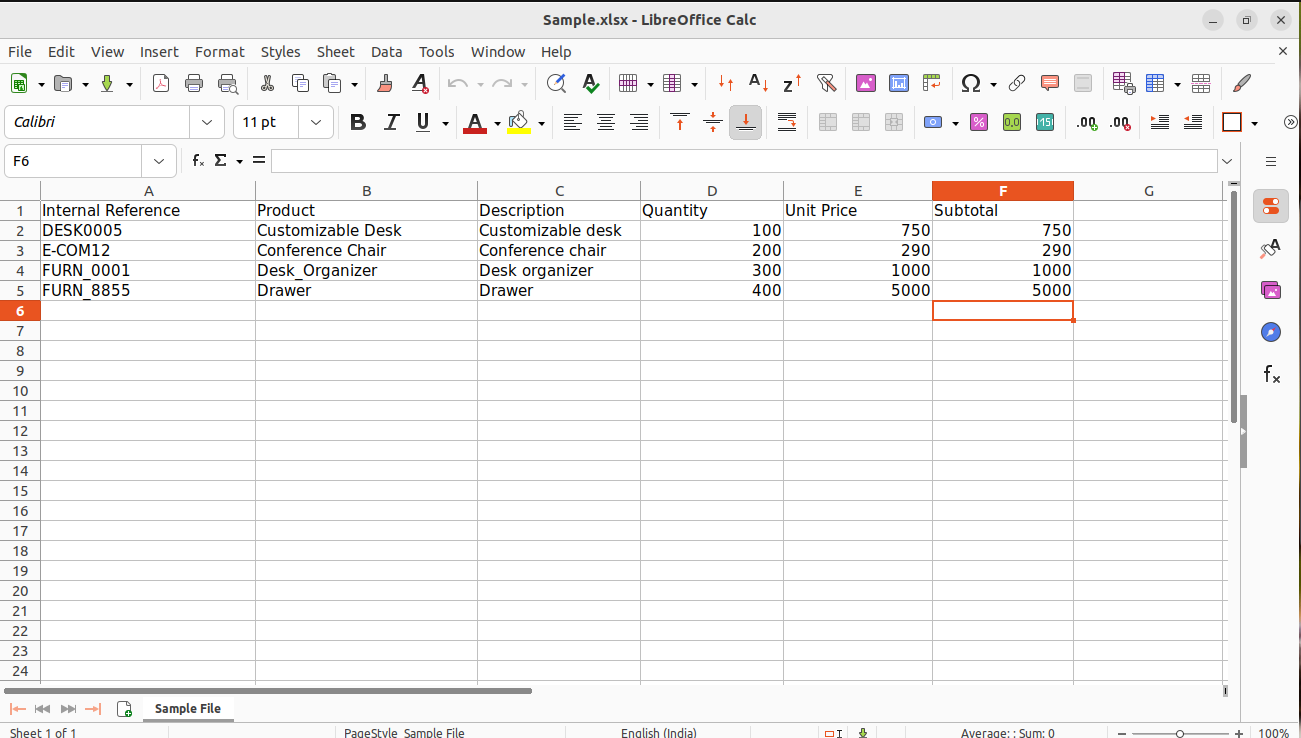Clear direct formatting
The image size is (1301, 738).
tap(420, 84)
